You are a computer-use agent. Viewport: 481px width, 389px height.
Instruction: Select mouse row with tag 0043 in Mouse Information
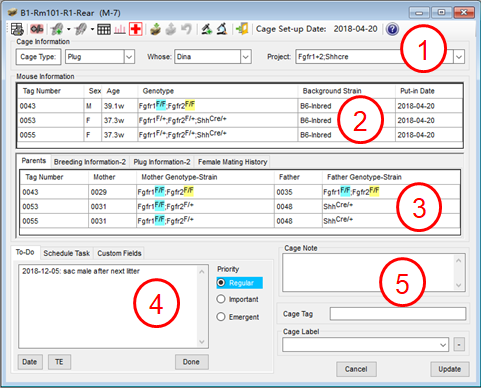coord(240,106)
